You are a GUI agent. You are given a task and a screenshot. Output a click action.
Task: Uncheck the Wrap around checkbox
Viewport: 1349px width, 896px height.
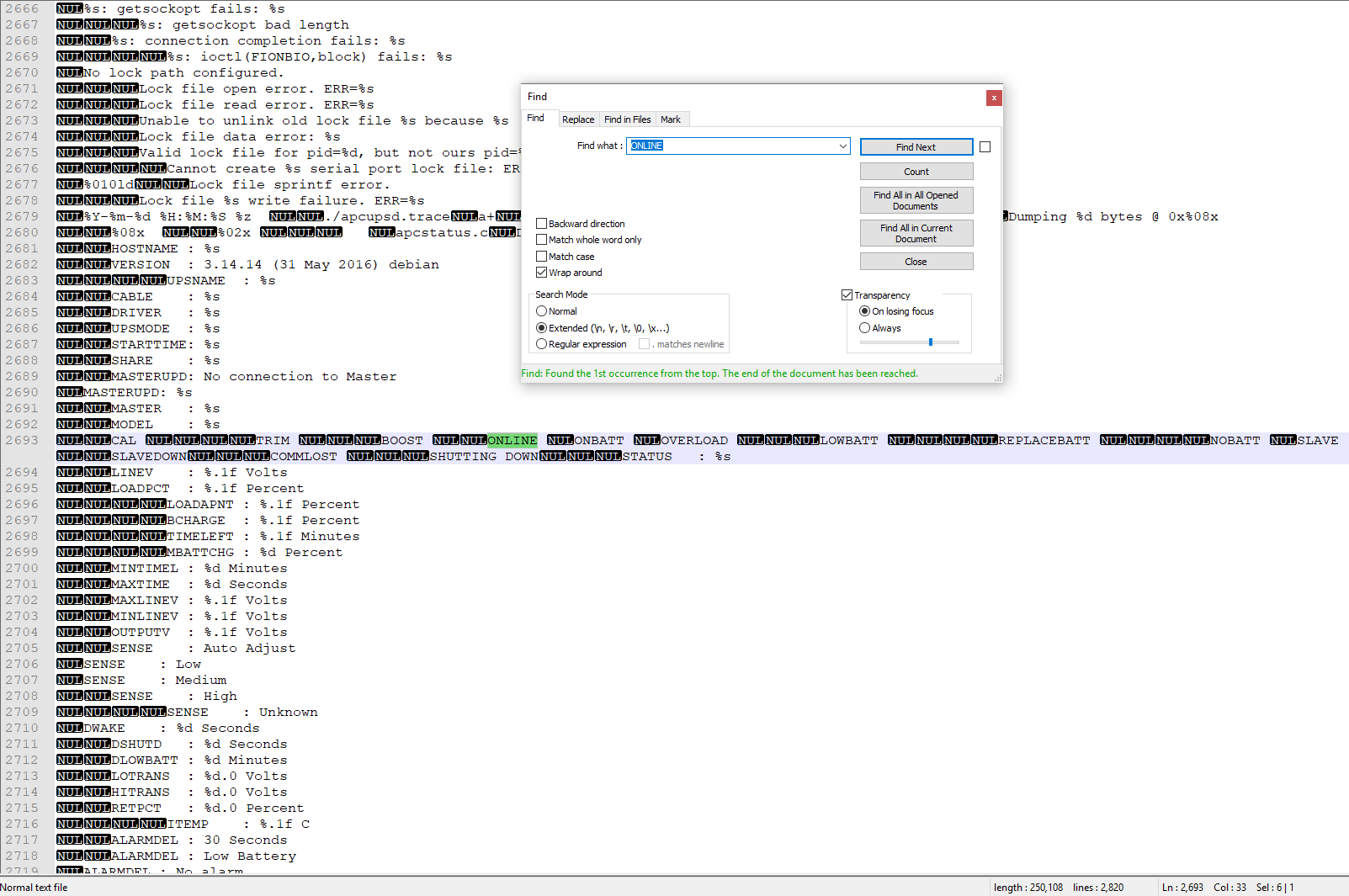click(x=542, y=273)
